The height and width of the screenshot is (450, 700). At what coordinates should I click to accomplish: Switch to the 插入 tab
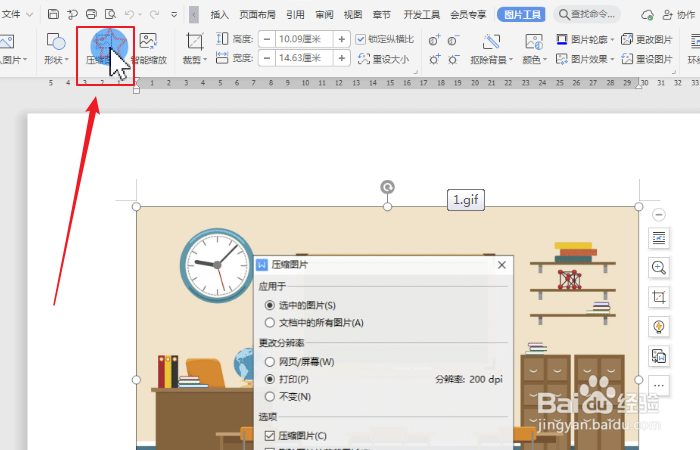[220, 15]
